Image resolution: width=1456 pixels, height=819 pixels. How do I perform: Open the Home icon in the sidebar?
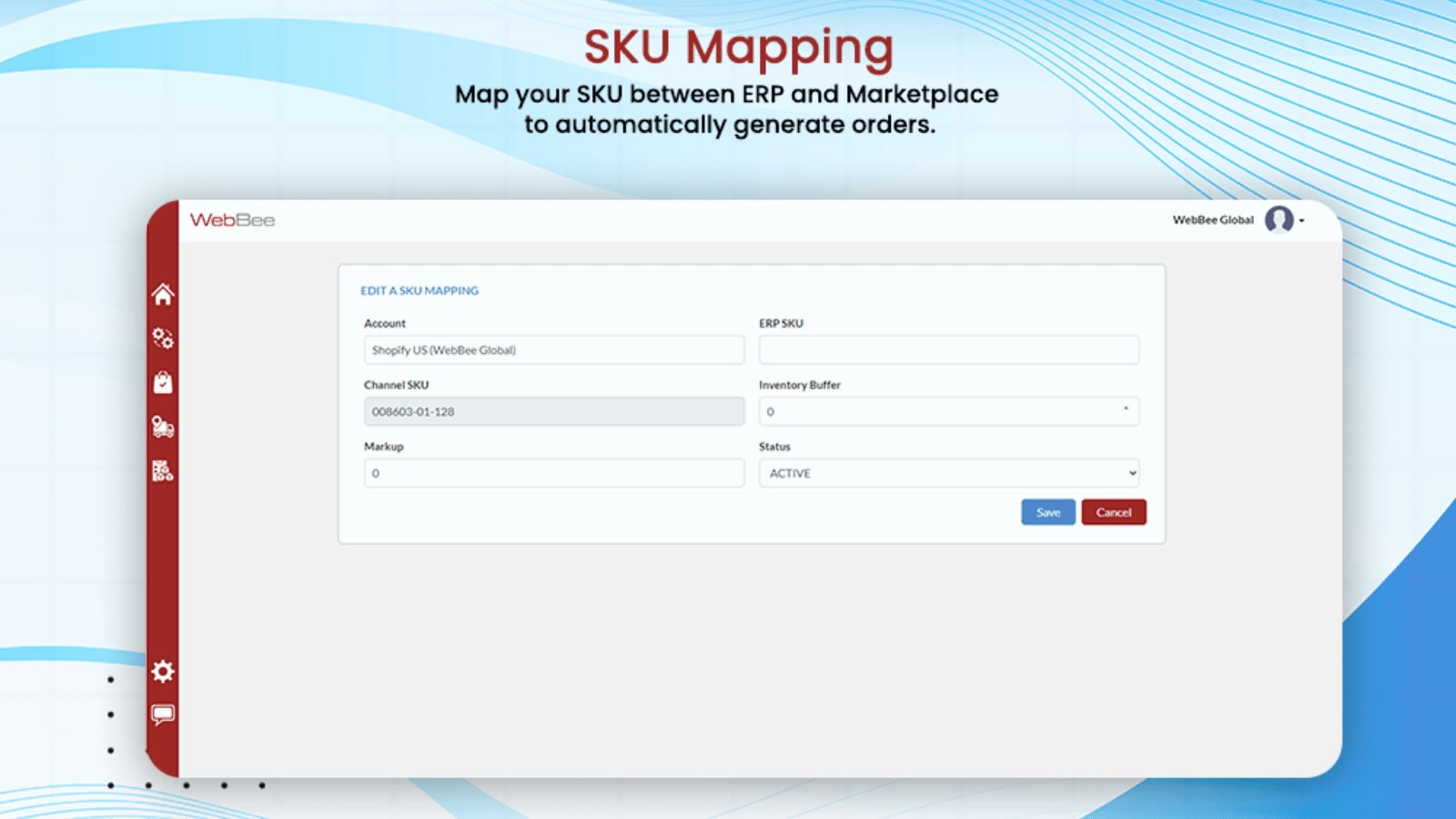tap(163, 294)
